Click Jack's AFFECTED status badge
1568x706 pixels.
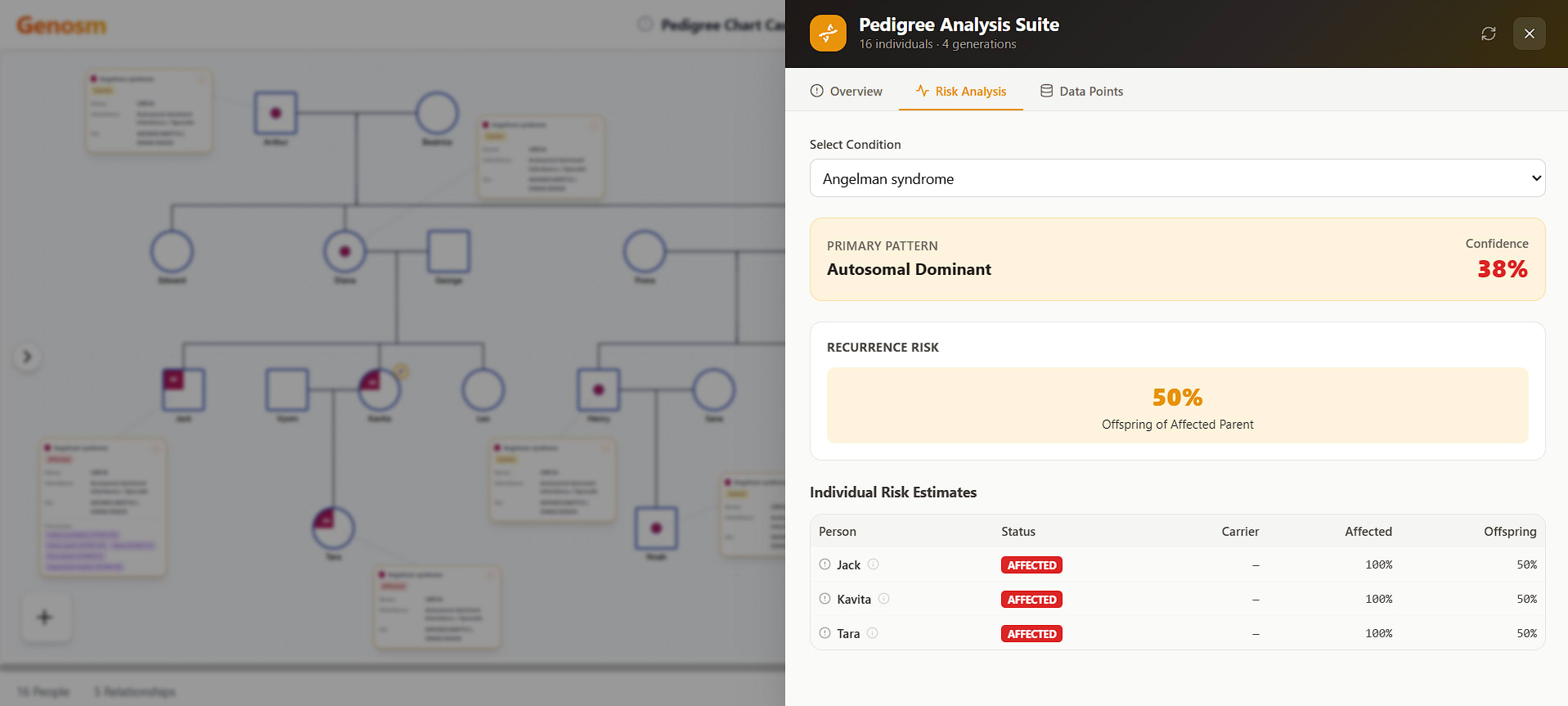pyautogui.click(x=1031, y=565)
